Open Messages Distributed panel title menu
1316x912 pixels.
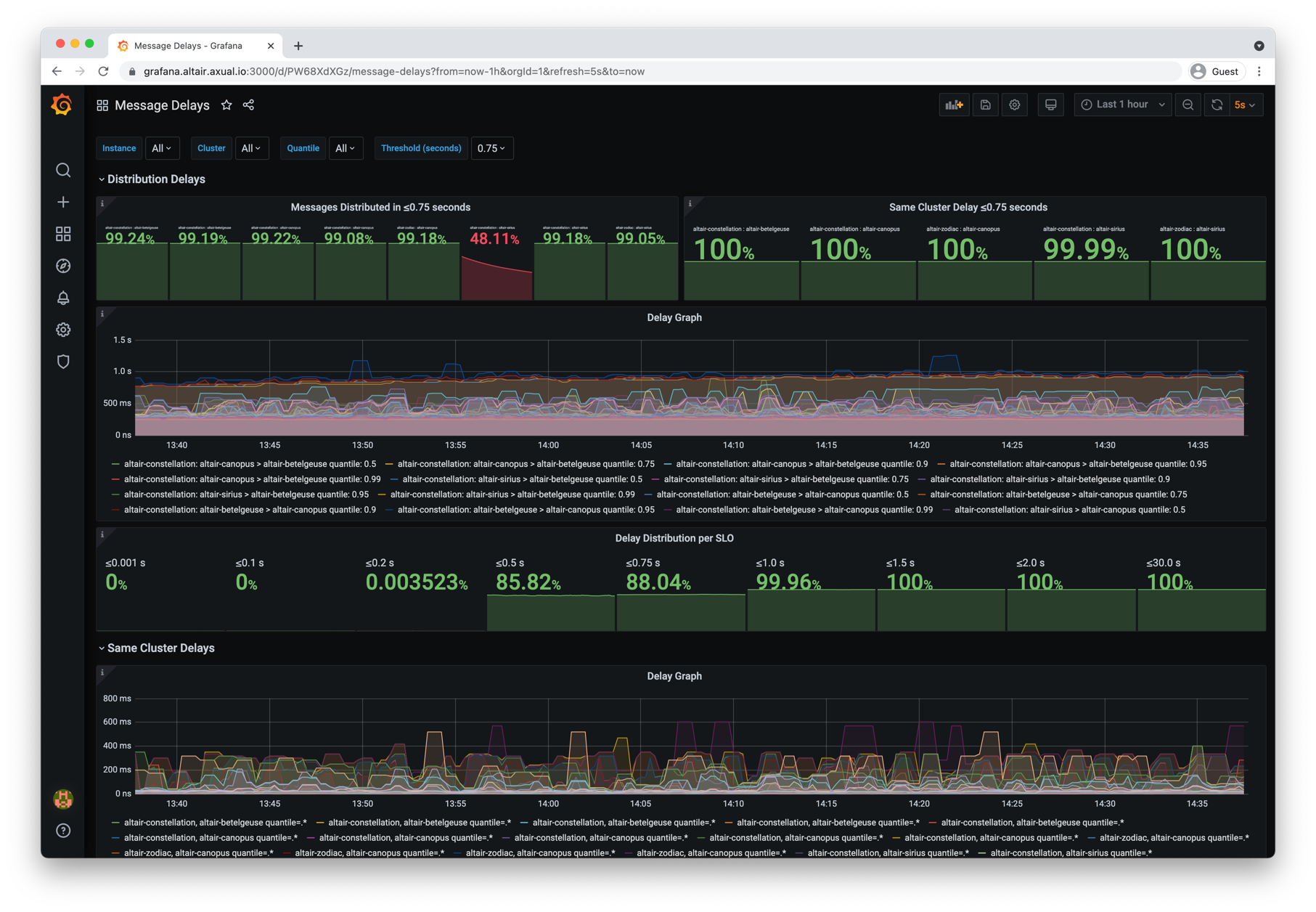380,208
